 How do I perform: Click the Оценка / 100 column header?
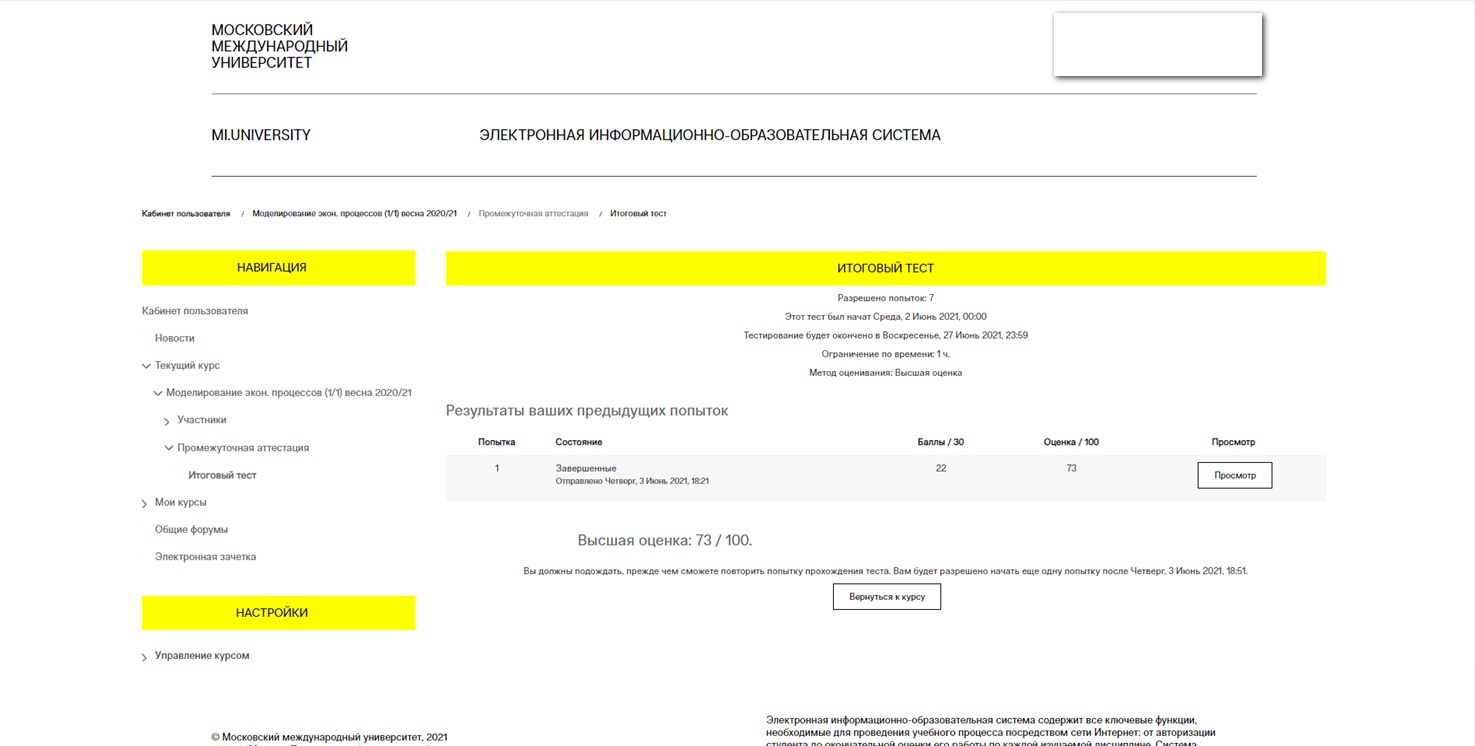point(1071,442)
